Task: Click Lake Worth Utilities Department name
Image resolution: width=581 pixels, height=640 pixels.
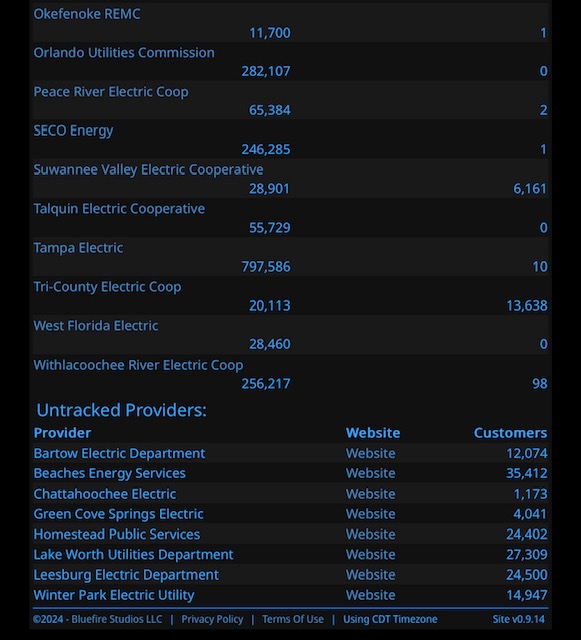Action: pos(133,555)
